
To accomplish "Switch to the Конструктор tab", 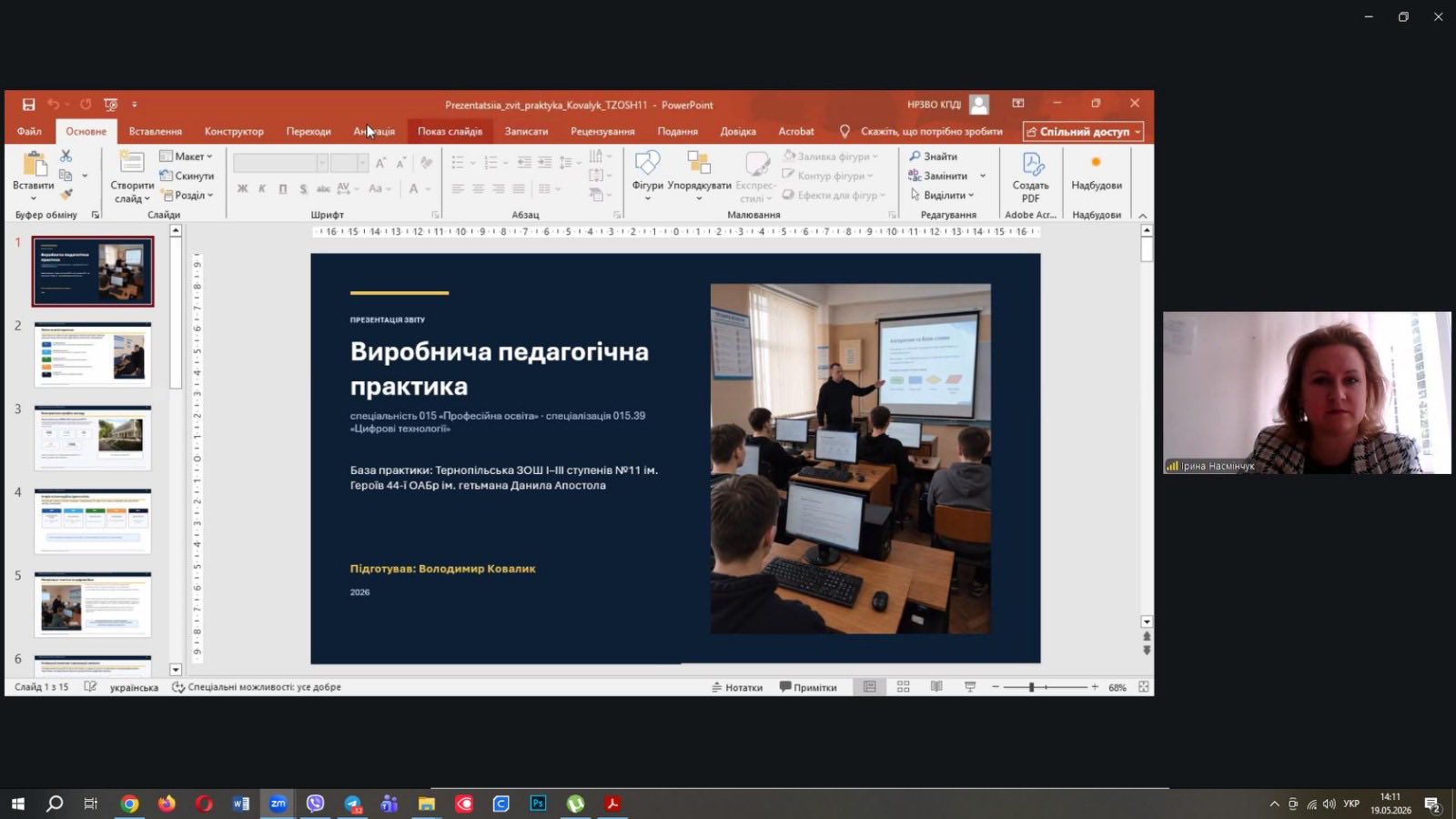I will (x=234, y=132).
